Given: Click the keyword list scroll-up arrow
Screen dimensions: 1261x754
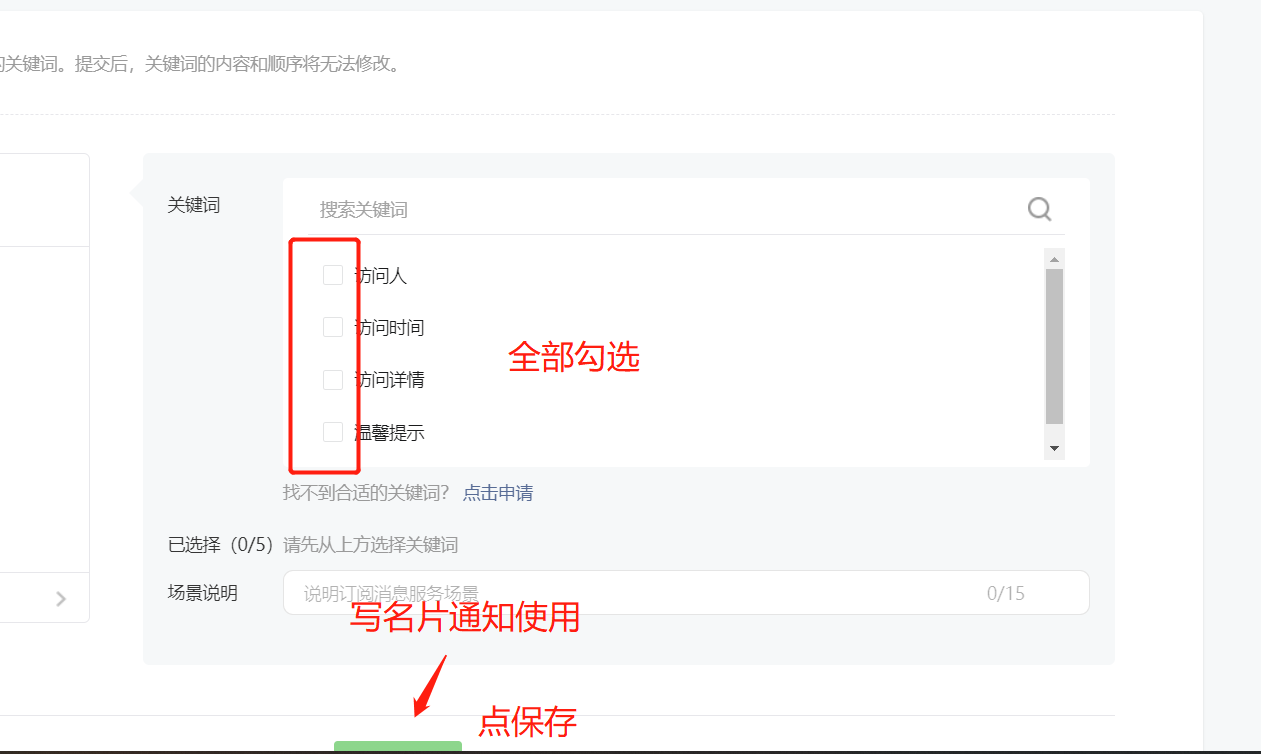Looking at the screenshot, I should coord(1054,259).
